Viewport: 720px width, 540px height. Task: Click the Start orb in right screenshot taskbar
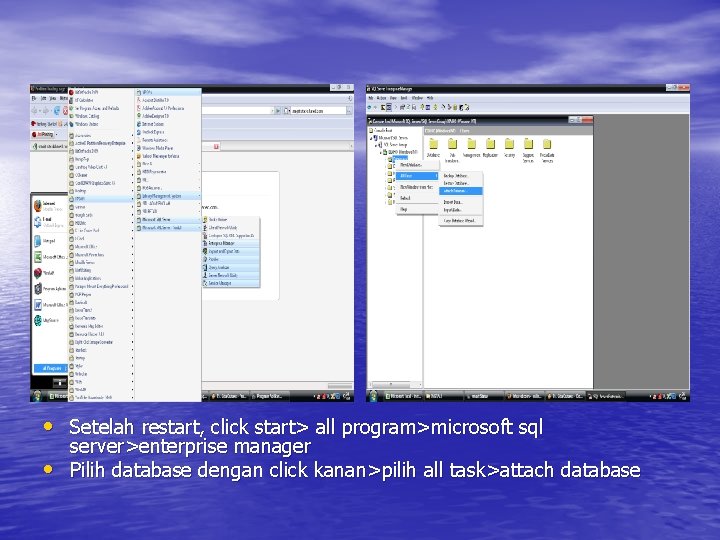click(374, 395)
